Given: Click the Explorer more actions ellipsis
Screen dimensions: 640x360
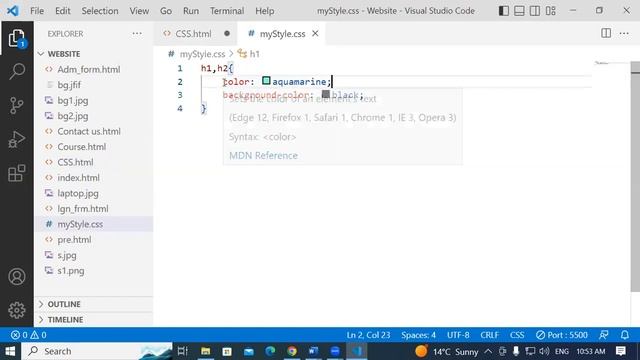Looking at the screenshot, I should coord(137,34).
